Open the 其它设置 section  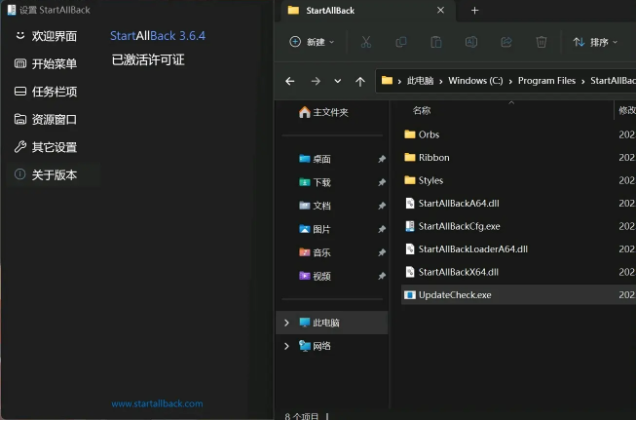point(54,147)
